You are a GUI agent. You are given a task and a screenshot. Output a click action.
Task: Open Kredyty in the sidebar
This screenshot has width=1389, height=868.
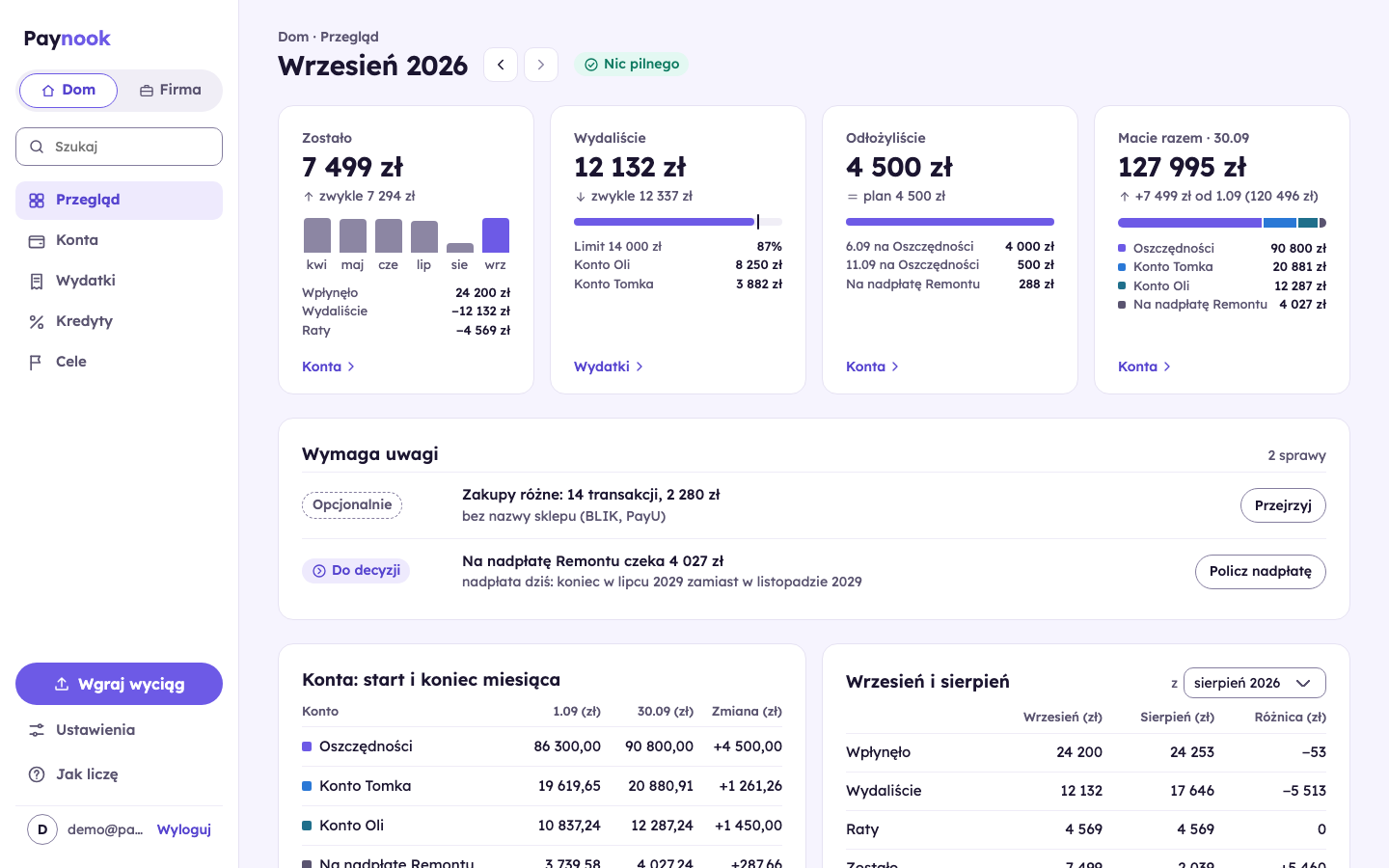pos(119,322)
